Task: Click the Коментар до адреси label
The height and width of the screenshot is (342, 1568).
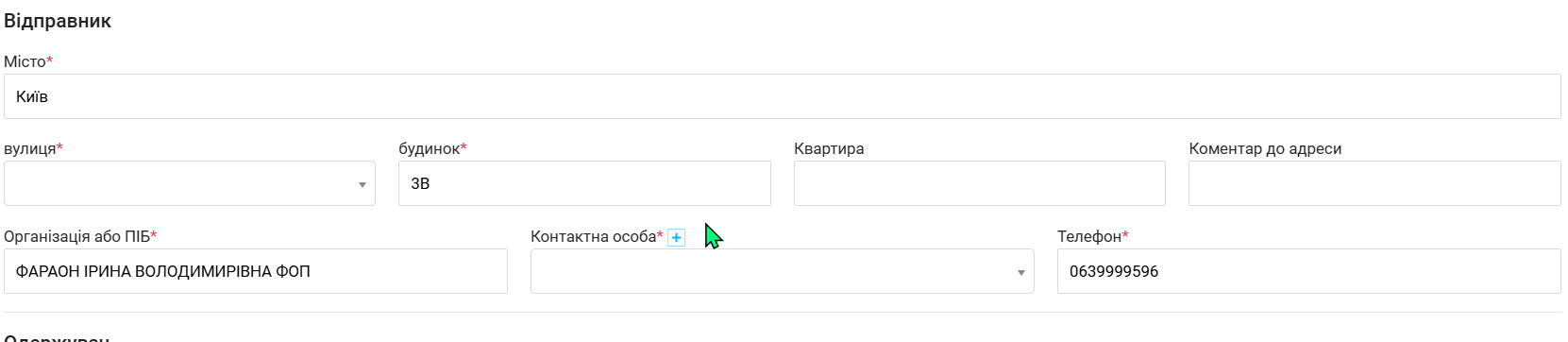Action: pyautogui.click(x=1265, y=149)
